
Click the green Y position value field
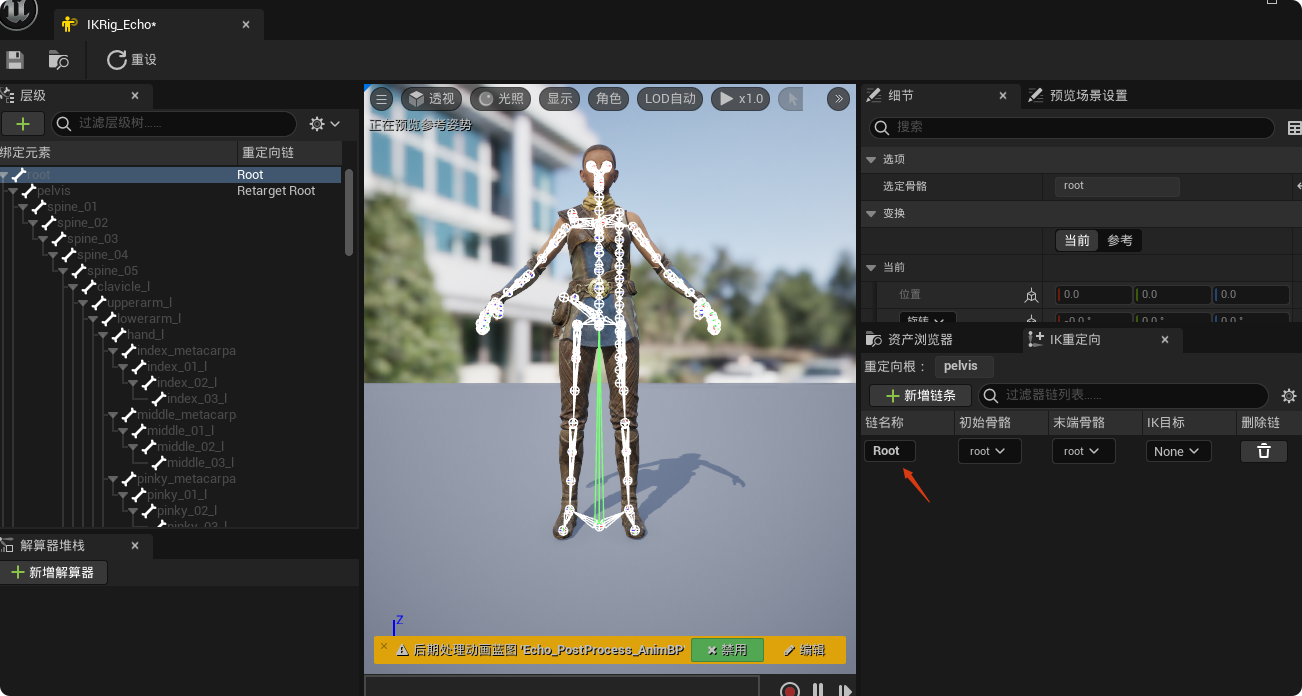(x=1173, y=295)
